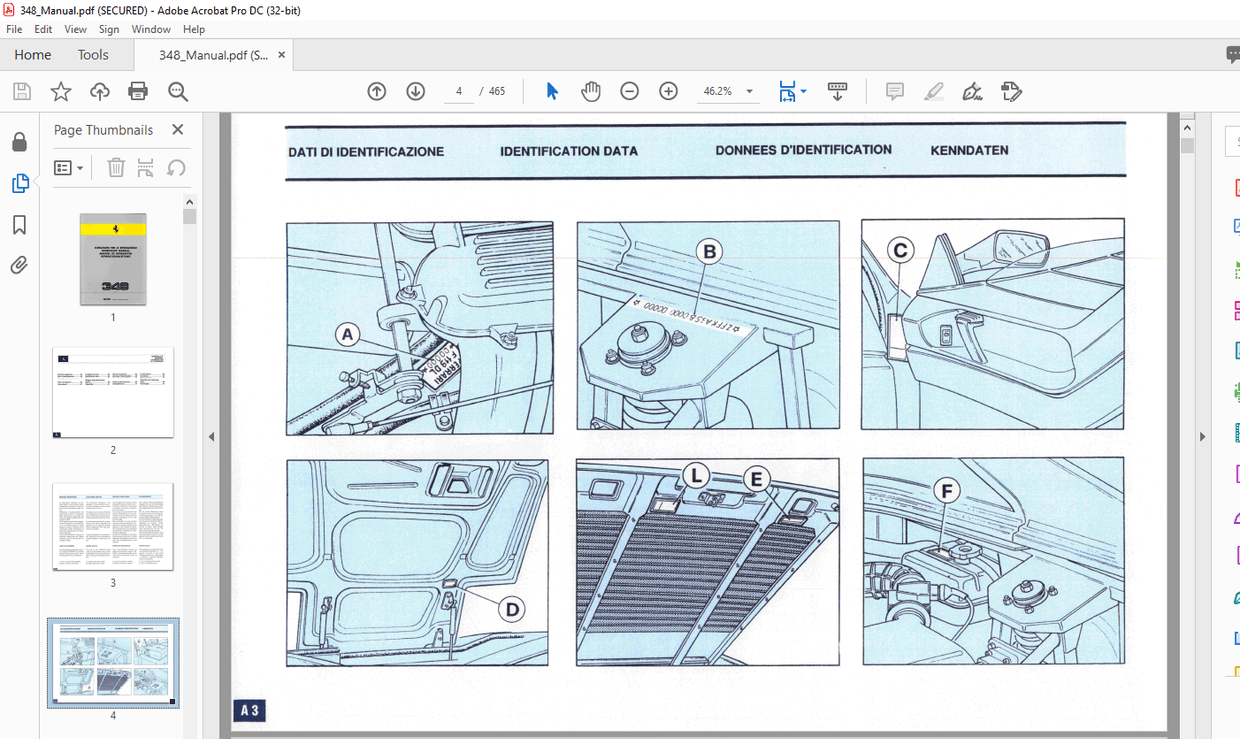Zoom in on the document

point(667,90)
